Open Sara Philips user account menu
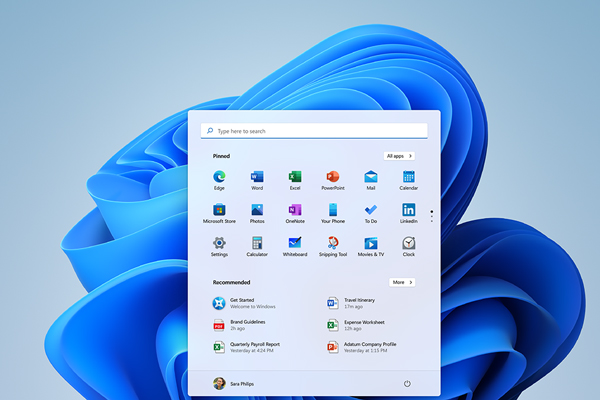 coord(233,384)
